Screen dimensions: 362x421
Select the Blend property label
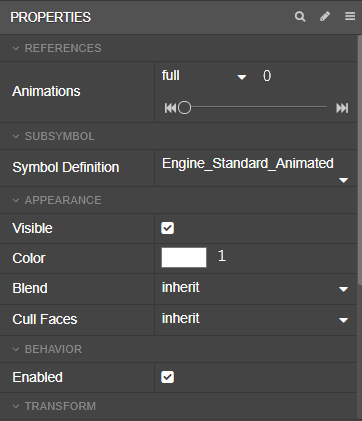(x=30, y=289)
